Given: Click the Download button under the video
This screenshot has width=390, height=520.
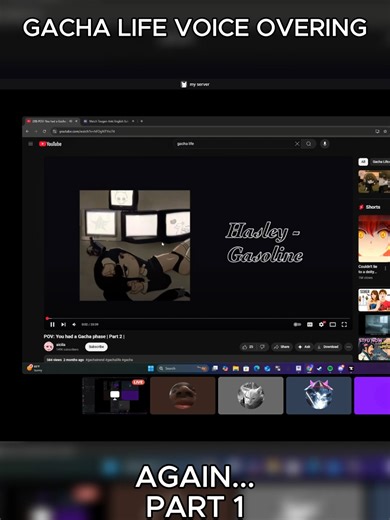Looking at the screenshot, I should pyautogui.click(x=328, y=347).
